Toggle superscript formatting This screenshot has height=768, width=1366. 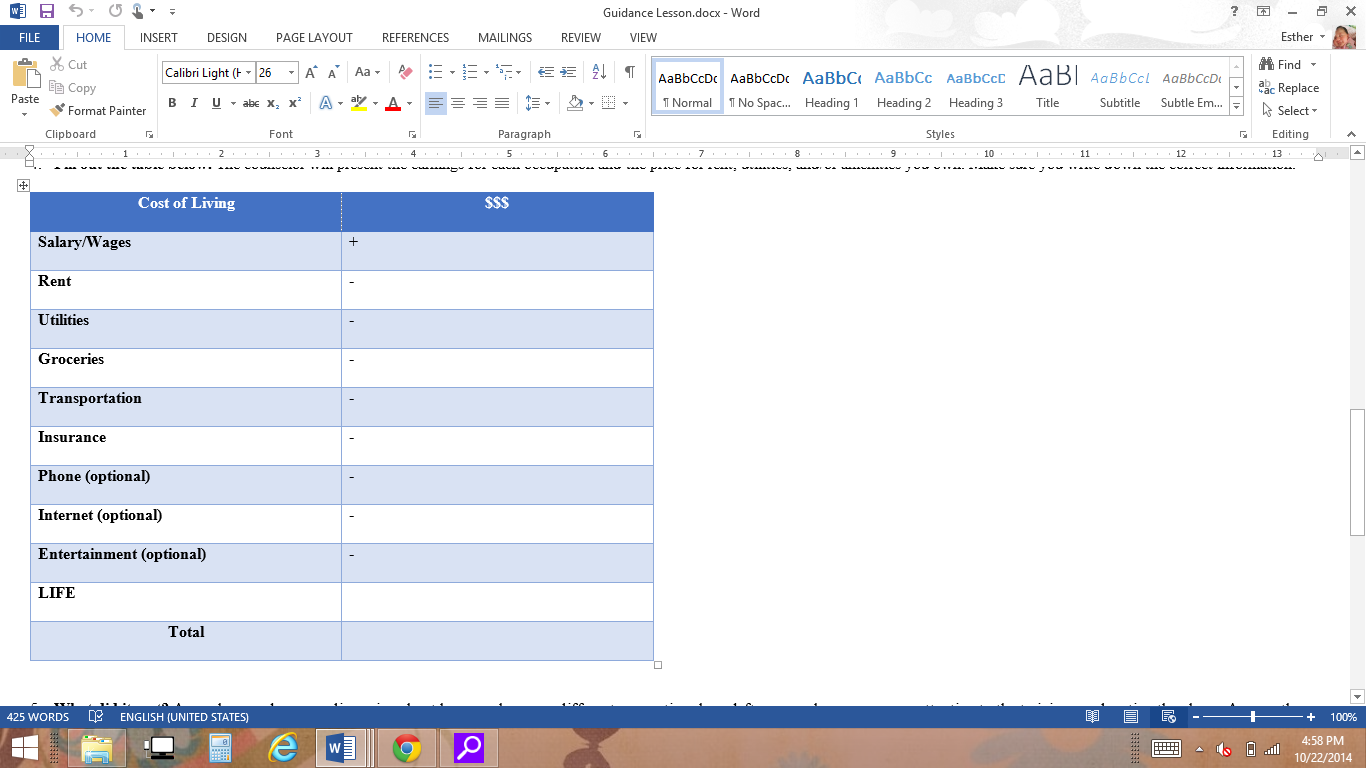click(x=295, y=103)
